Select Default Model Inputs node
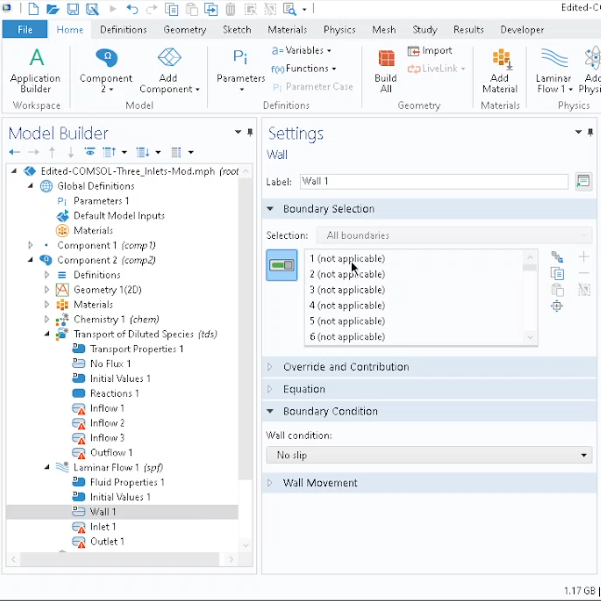601x601 pixels. (119, 215)
